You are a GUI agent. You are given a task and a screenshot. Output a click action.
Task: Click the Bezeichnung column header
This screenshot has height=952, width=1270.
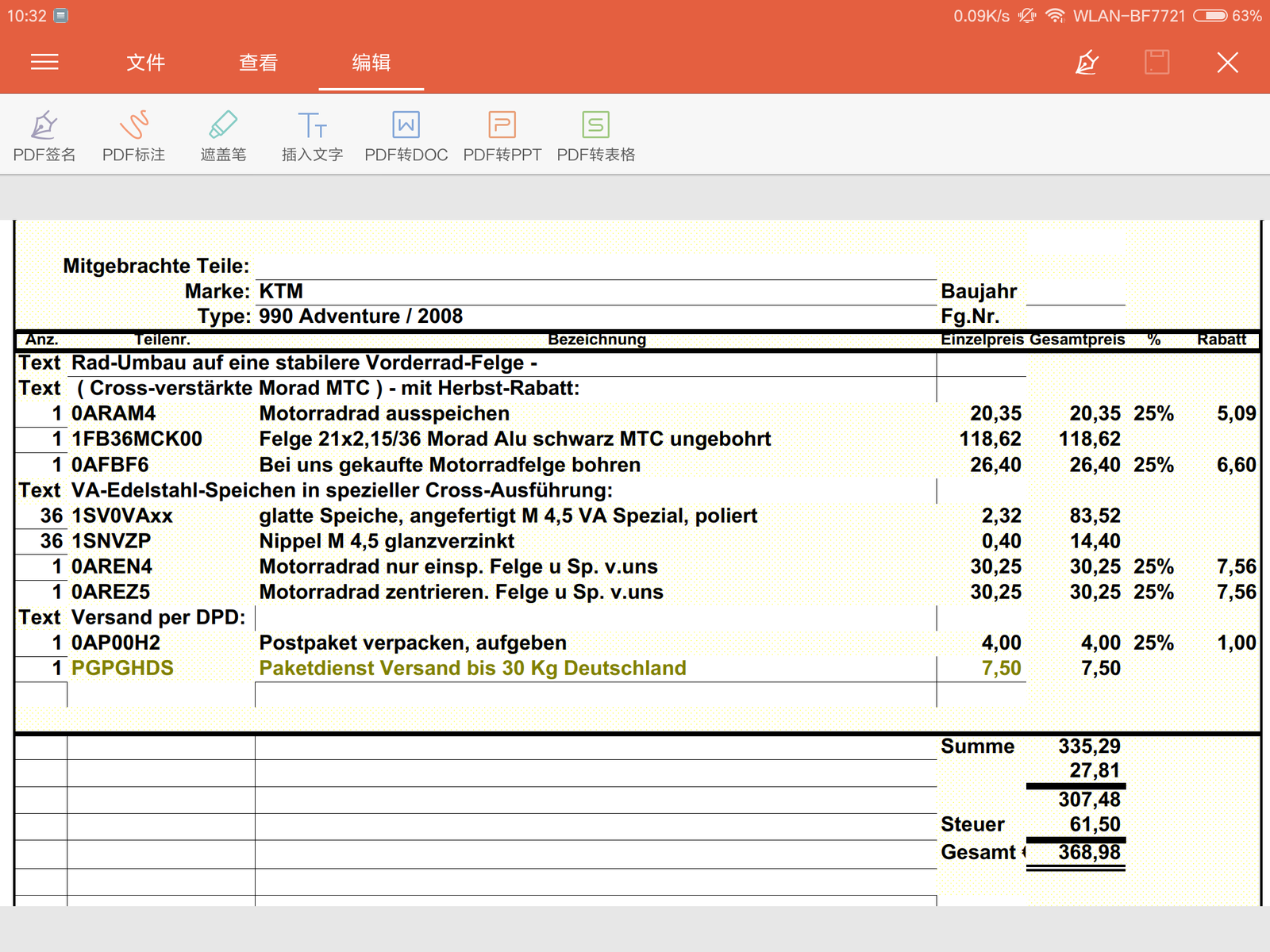597,340
